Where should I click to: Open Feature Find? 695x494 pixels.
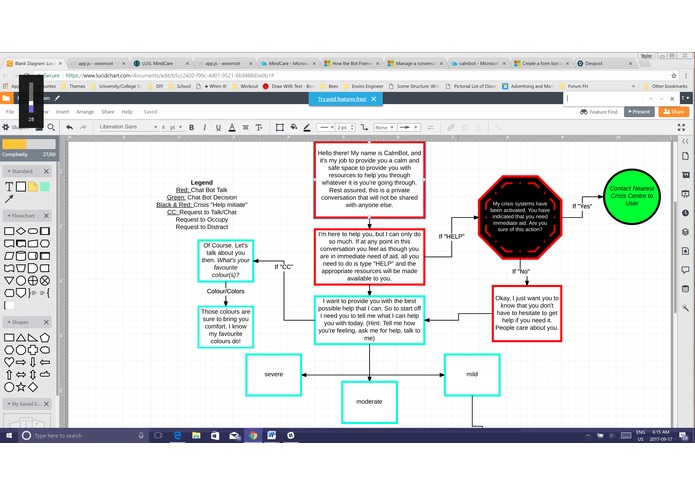[x=598, y=112]
